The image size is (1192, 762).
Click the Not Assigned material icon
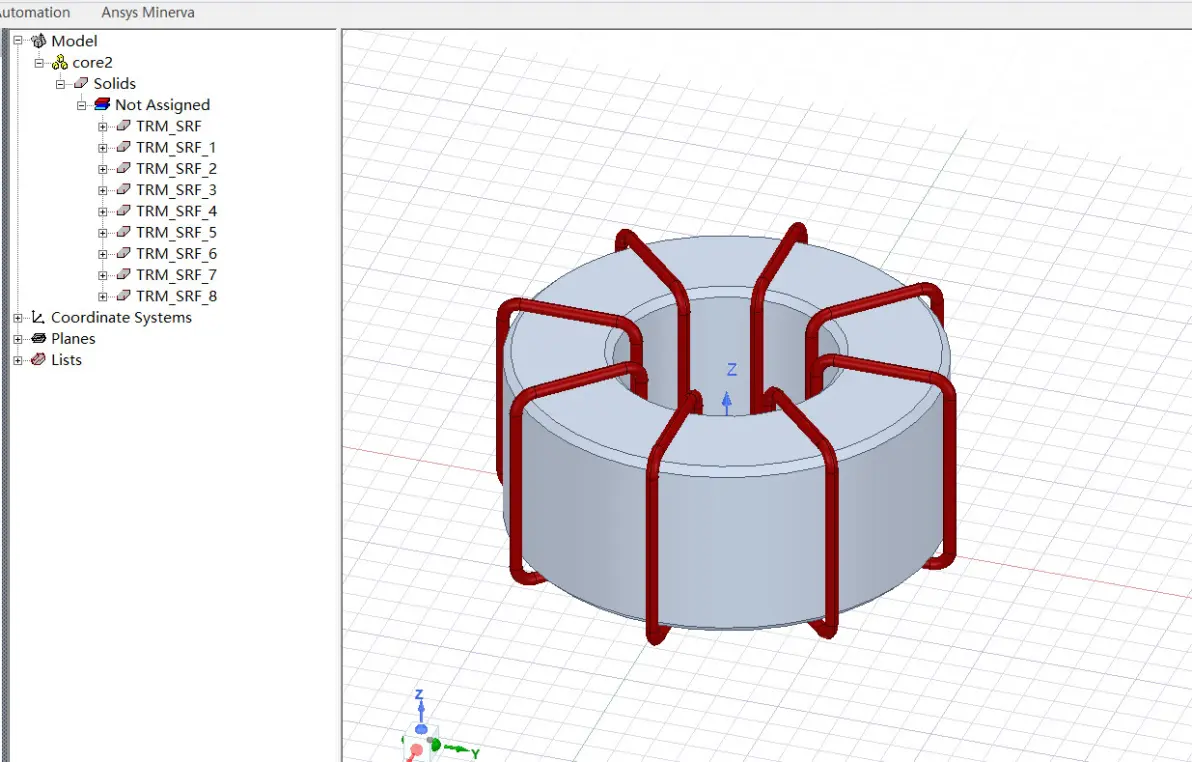(103, 105)
